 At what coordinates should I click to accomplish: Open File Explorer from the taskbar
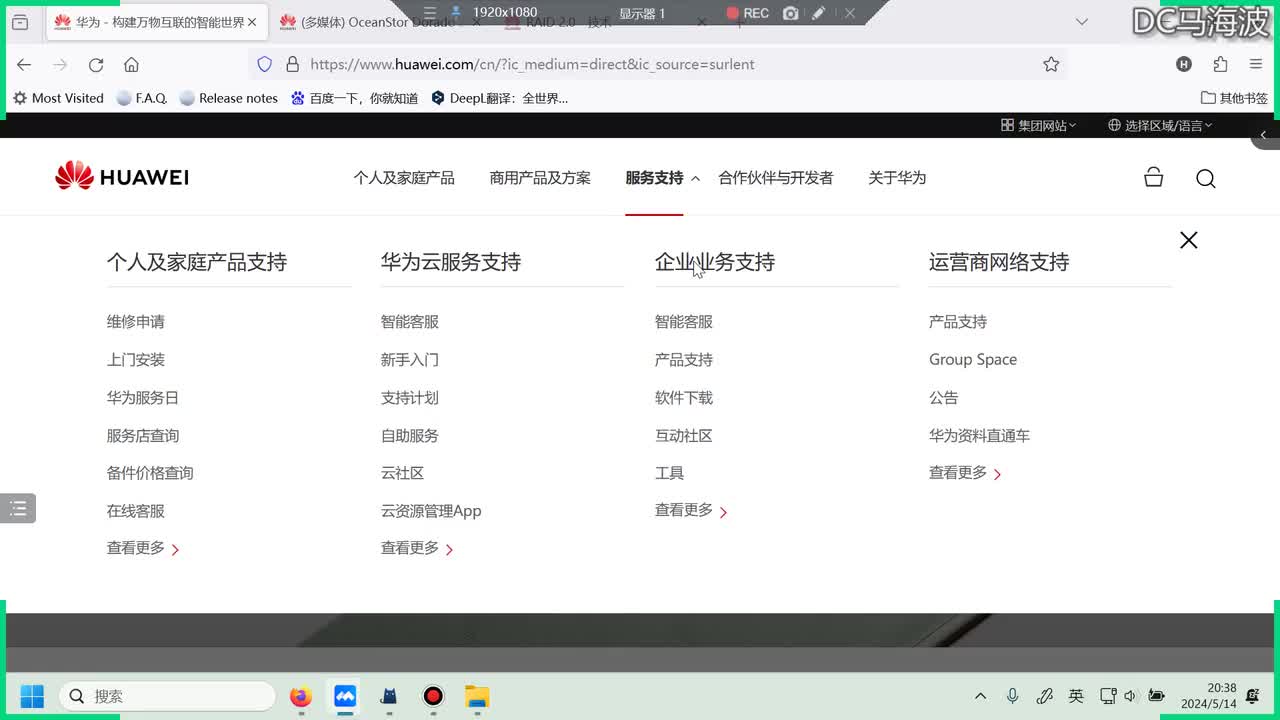(x=477, y=696)
